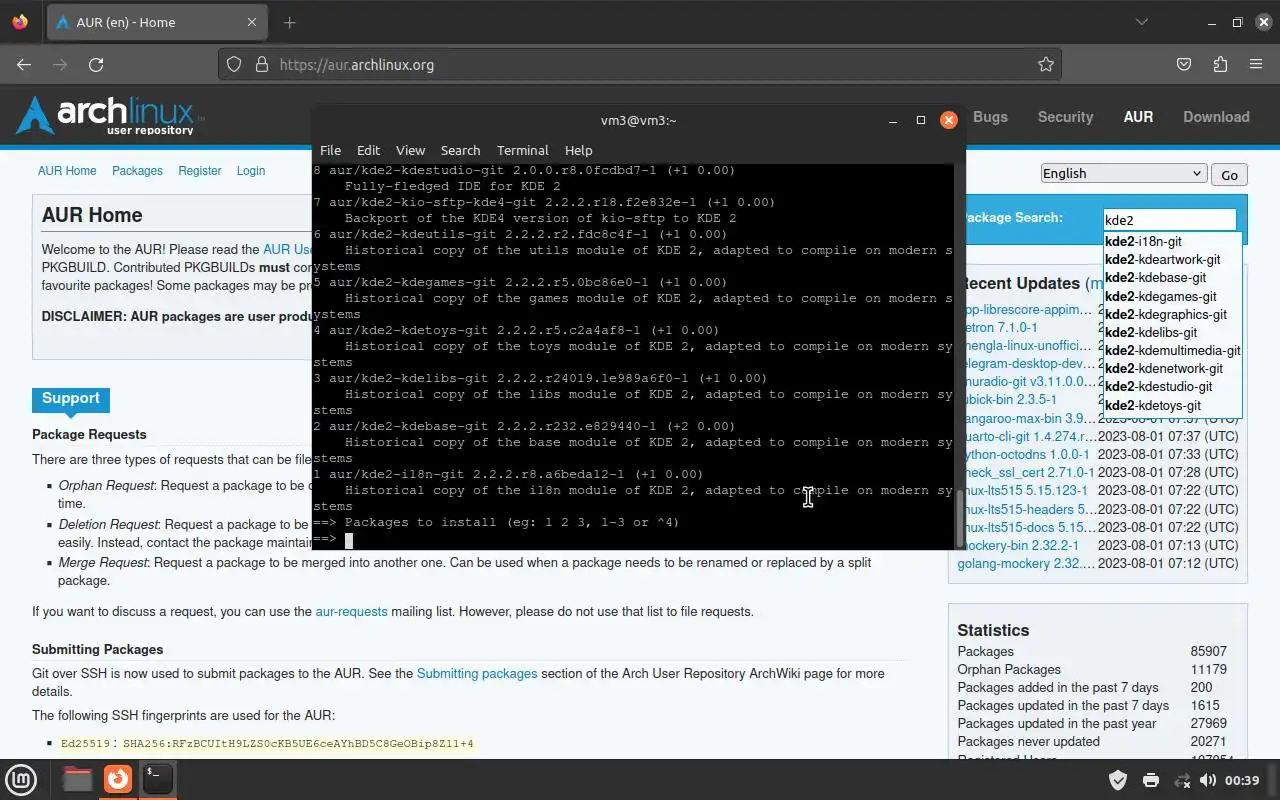Close the vm3@vm3 terminal window
The image size is (1280, 800).
click(x=949, y=120)
